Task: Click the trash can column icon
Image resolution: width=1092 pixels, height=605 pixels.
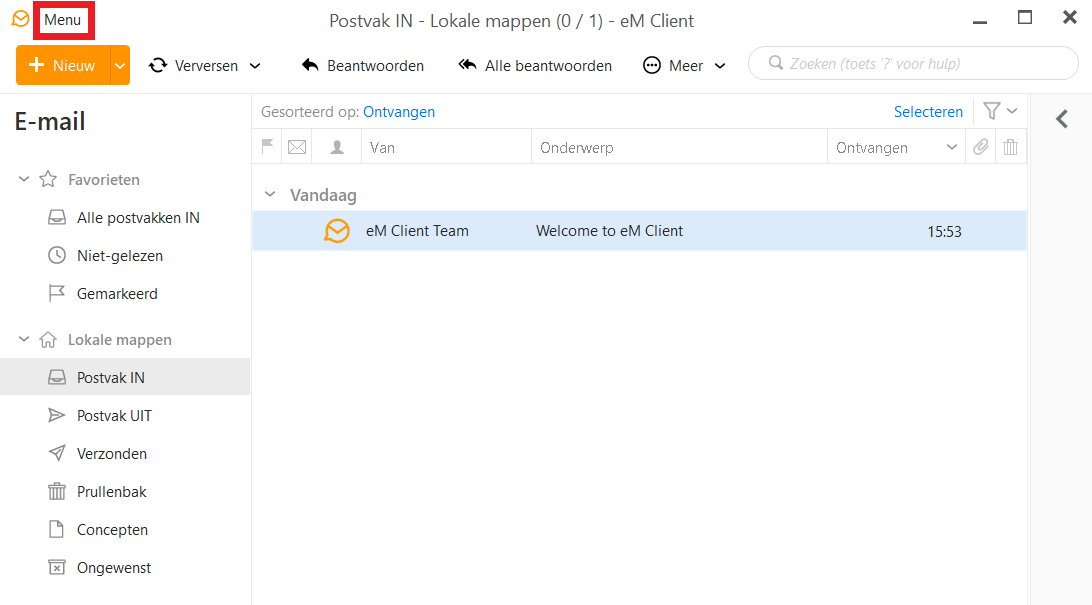Action: (x=1011, y=147)
